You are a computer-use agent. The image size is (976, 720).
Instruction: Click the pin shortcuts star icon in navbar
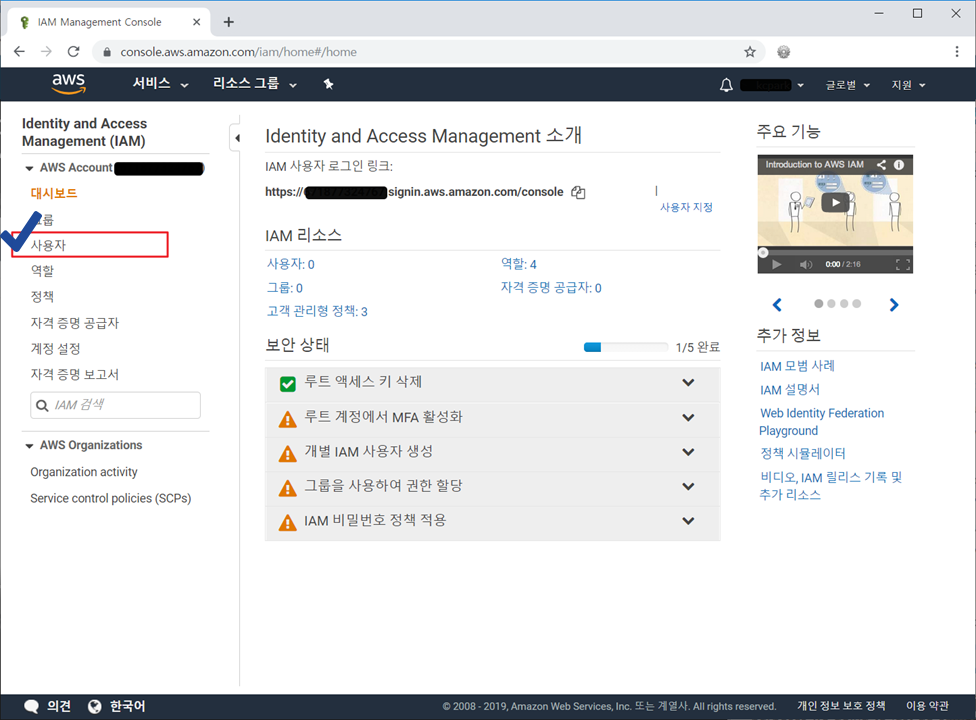(x=329, y=84)
